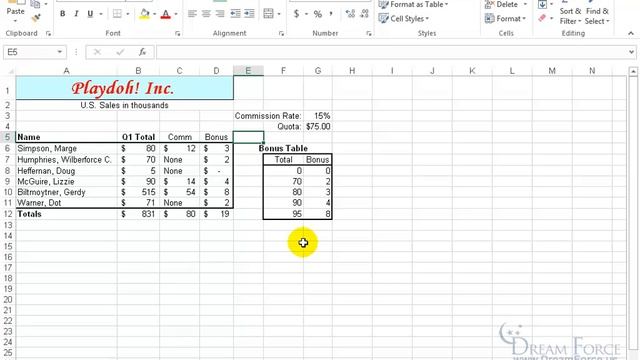Select the Totals label cell
Image resolution: width=640 pixels, height=360 pixels.
coord(66,214)
